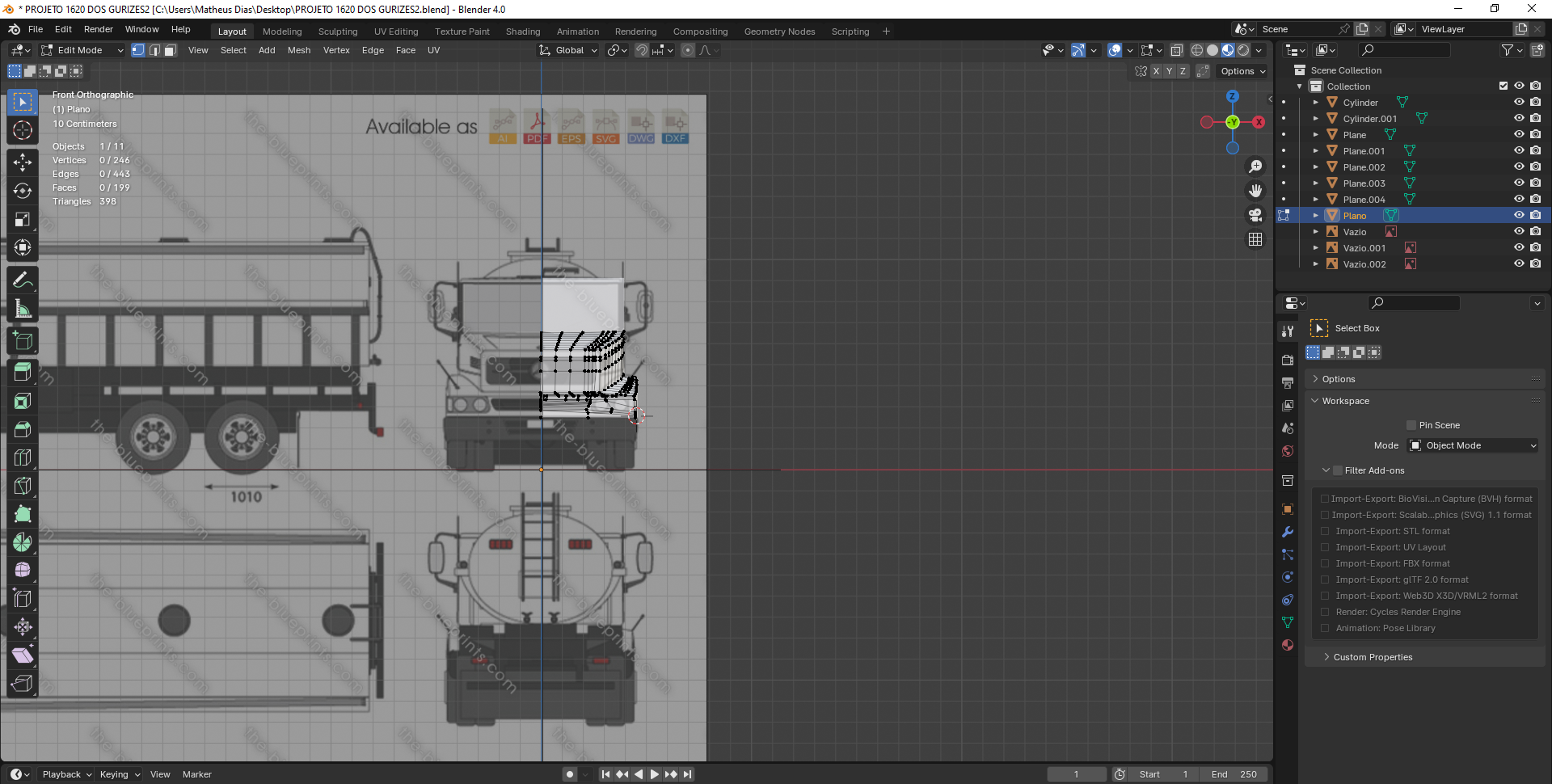The height and width of the screenshot is (784, 1552).
Task: Toggle auto keying record button
Action: 570,774
